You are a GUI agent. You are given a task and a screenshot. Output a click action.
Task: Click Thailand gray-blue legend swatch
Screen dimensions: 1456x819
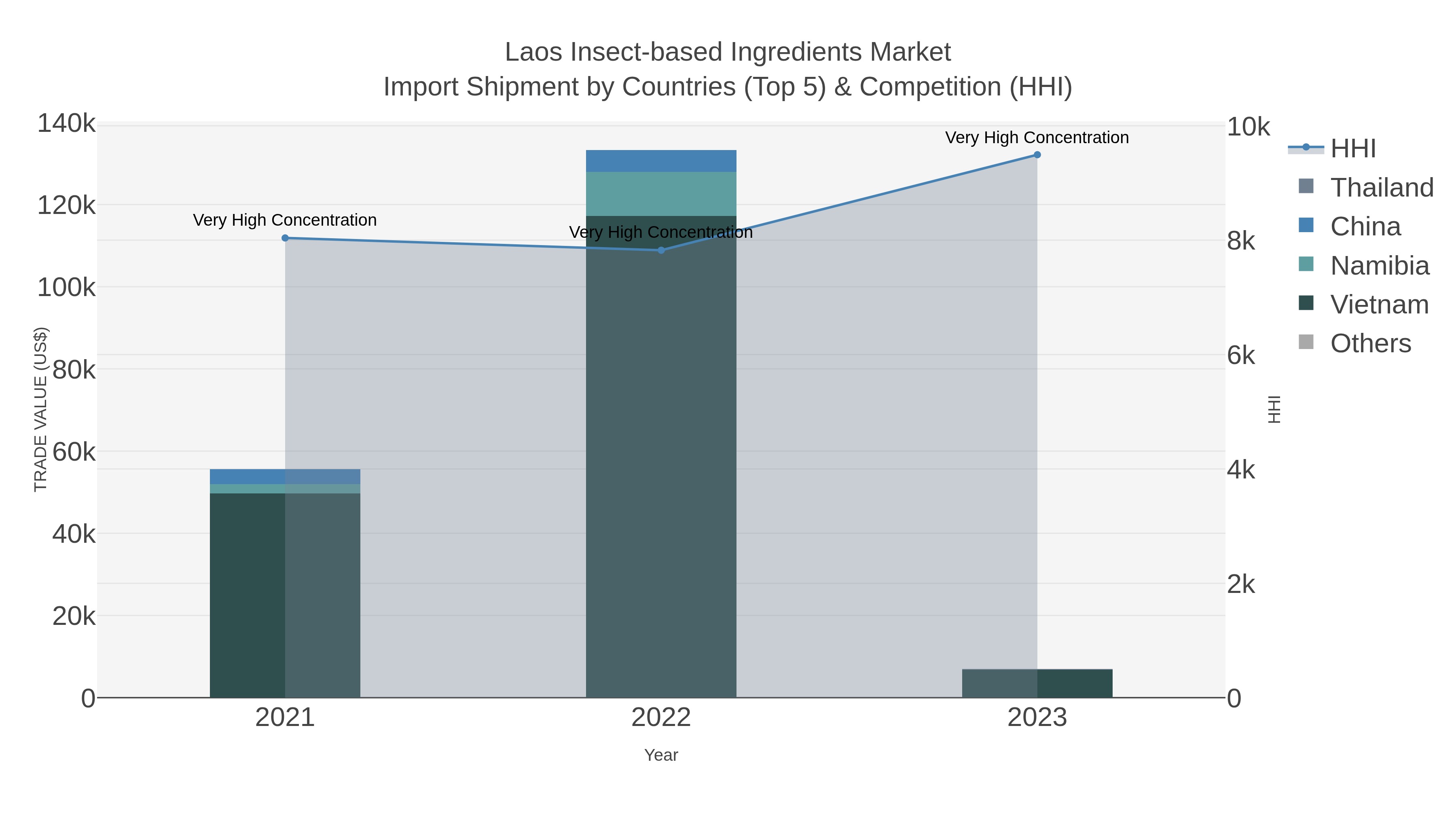point(1306,186)
